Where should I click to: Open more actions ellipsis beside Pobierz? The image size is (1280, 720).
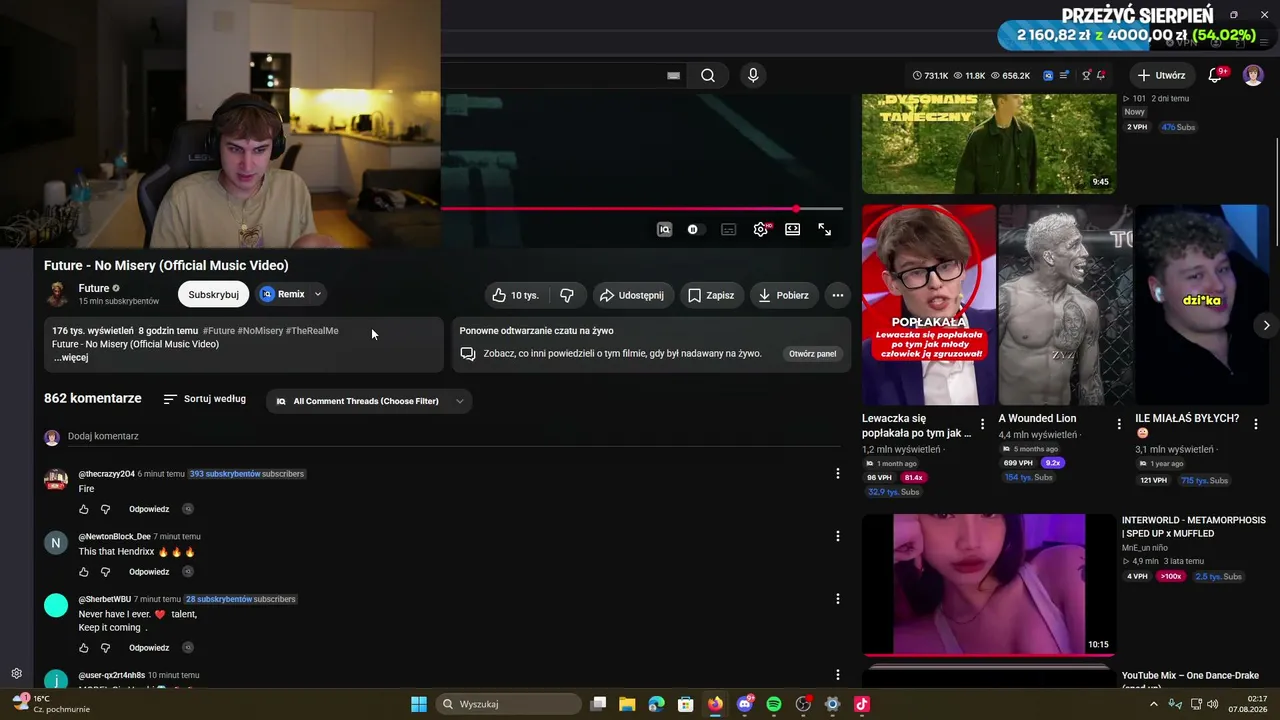pos(838,295)
